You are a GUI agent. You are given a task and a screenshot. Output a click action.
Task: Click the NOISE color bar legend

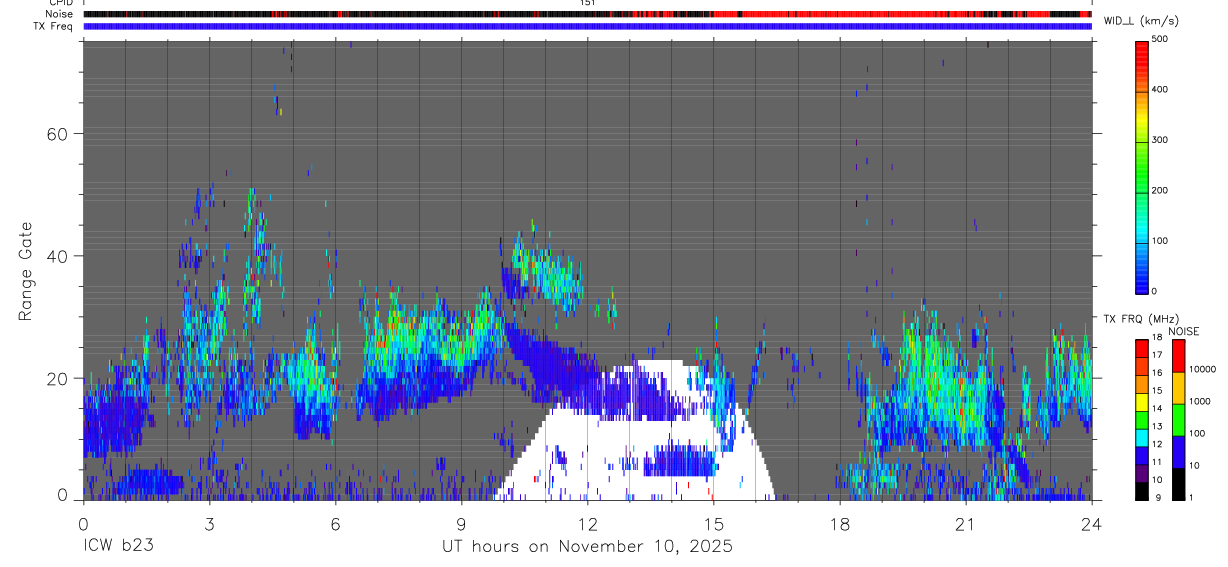(1179, 419)
